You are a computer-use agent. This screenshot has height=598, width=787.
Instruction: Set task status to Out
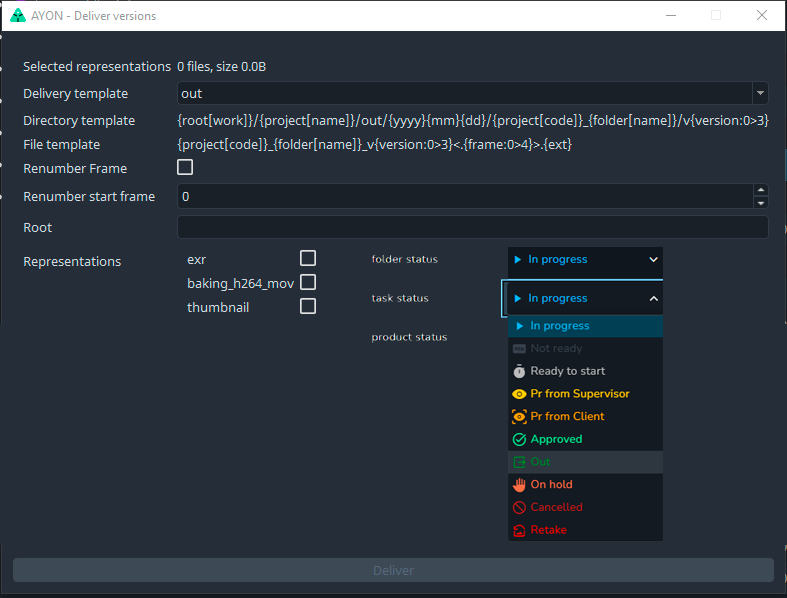click(585, 462)
